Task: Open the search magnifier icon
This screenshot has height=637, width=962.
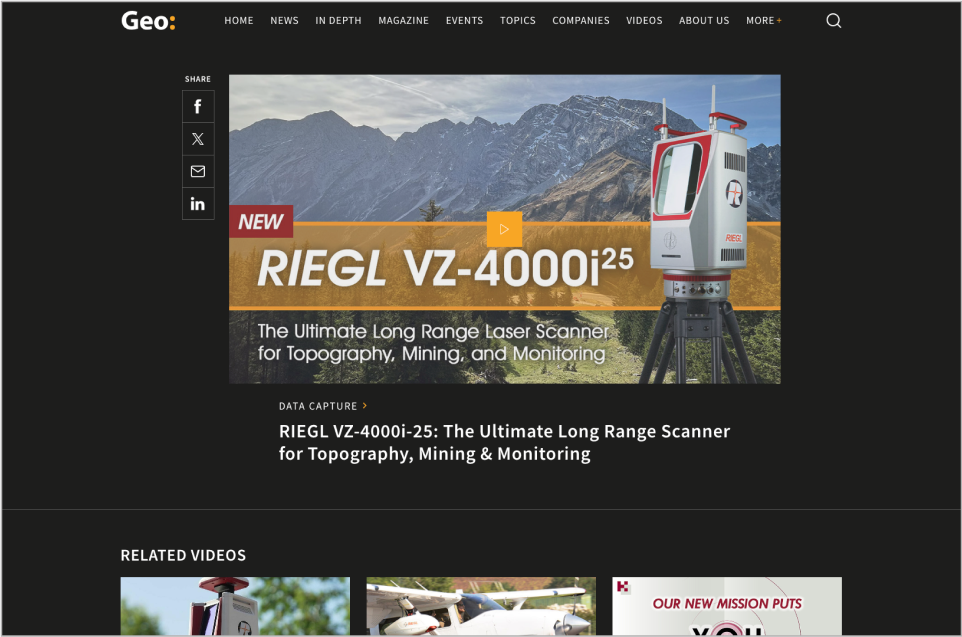Action: click(833, 21)
